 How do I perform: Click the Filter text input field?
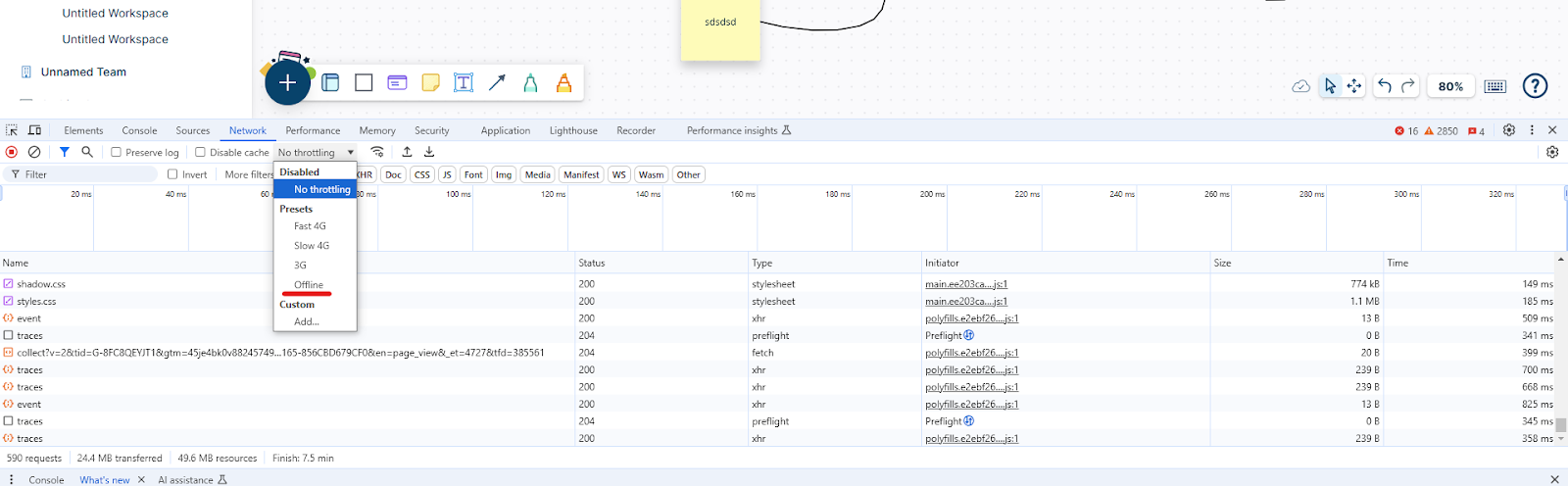(x=88, y=174)
